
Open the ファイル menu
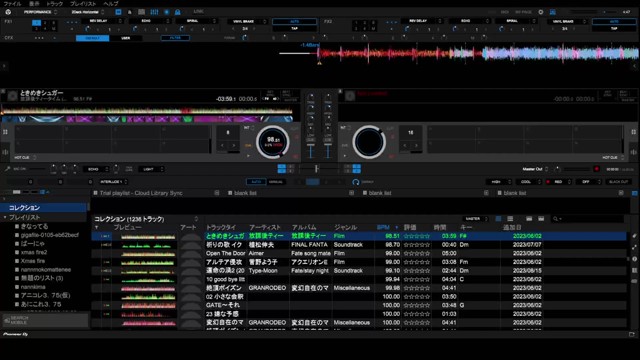click(12, 4)
